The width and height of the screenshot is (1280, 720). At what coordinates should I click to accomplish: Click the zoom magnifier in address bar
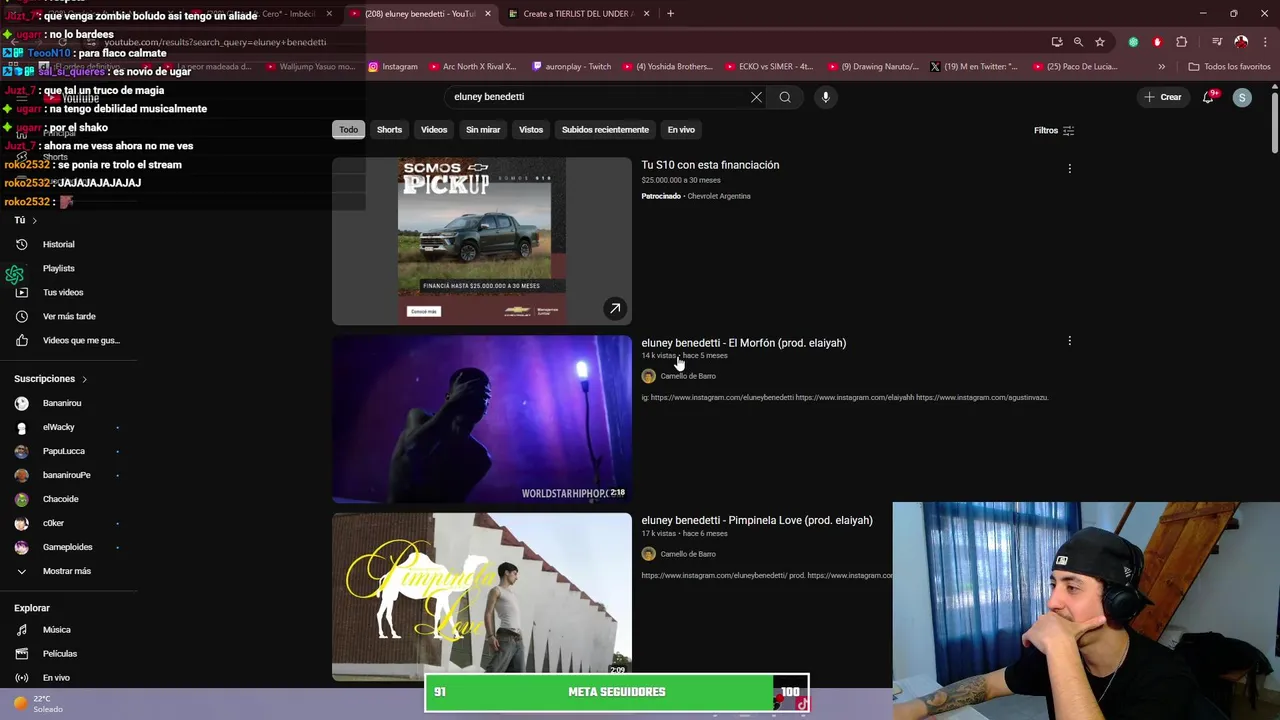point(1078,42)
